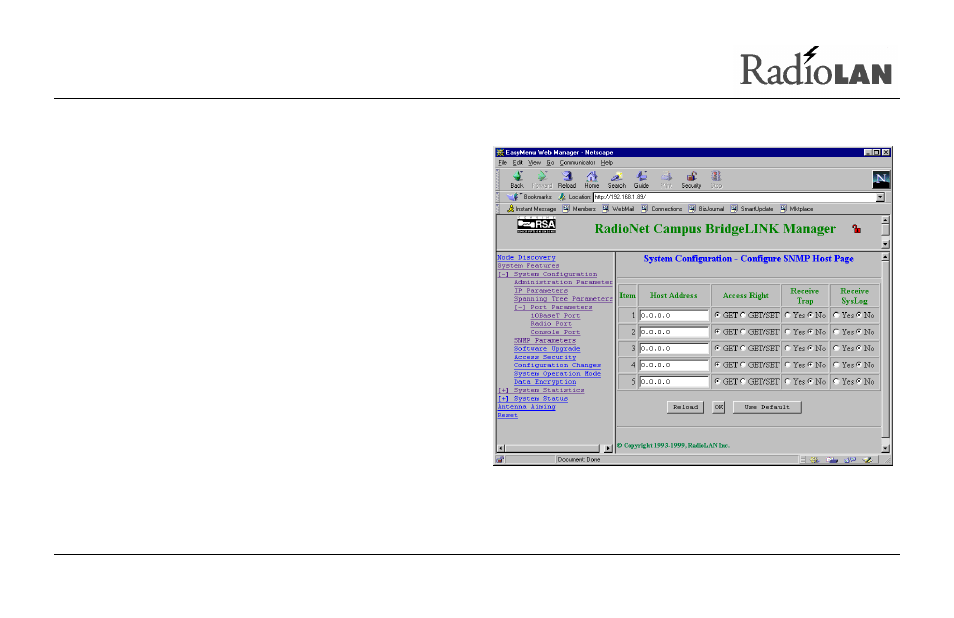Open the Radio Port link

click(x=551, y=324)
